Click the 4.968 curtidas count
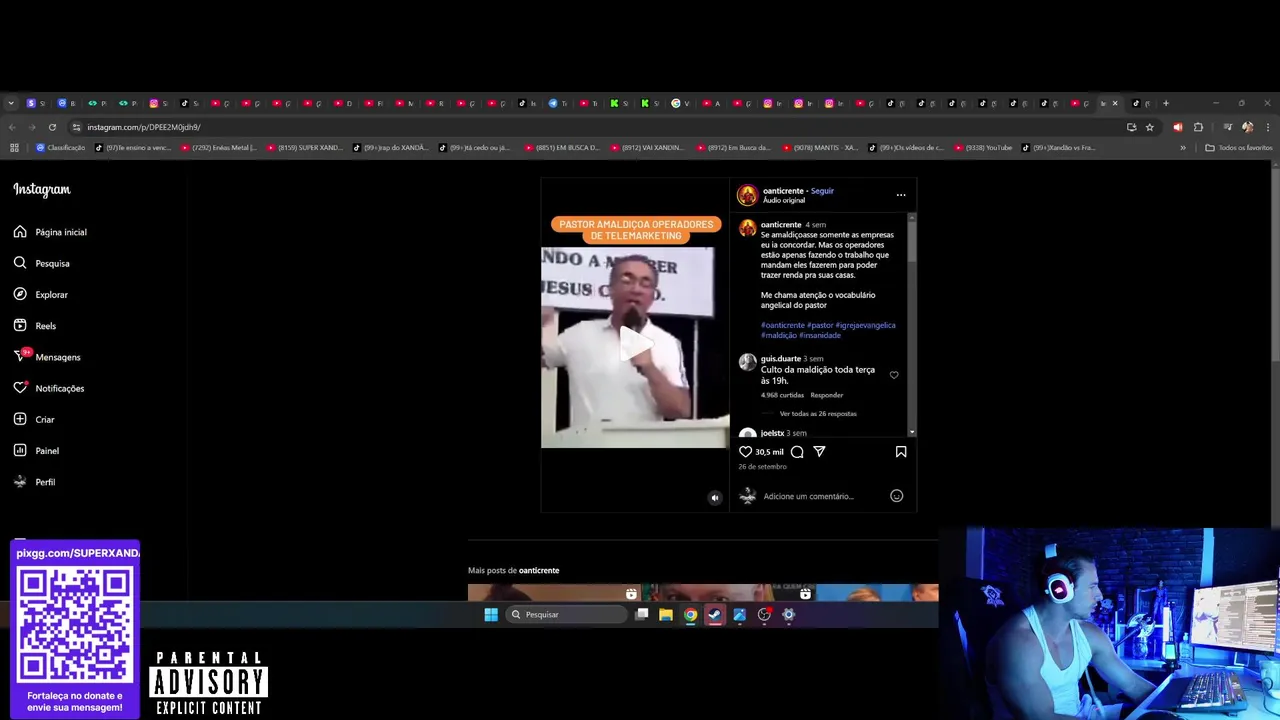This screenshot has height=720, width=1280. click(782, 395)
